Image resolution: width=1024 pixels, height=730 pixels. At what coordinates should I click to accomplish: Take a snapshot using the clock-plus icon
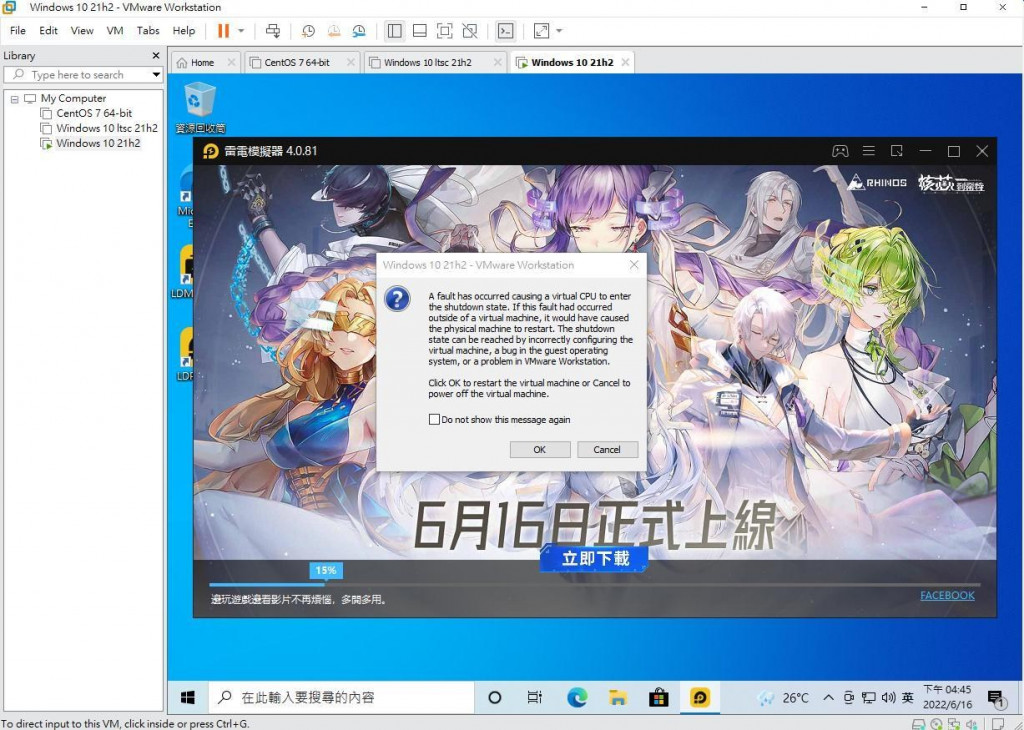tap(308, 31)
